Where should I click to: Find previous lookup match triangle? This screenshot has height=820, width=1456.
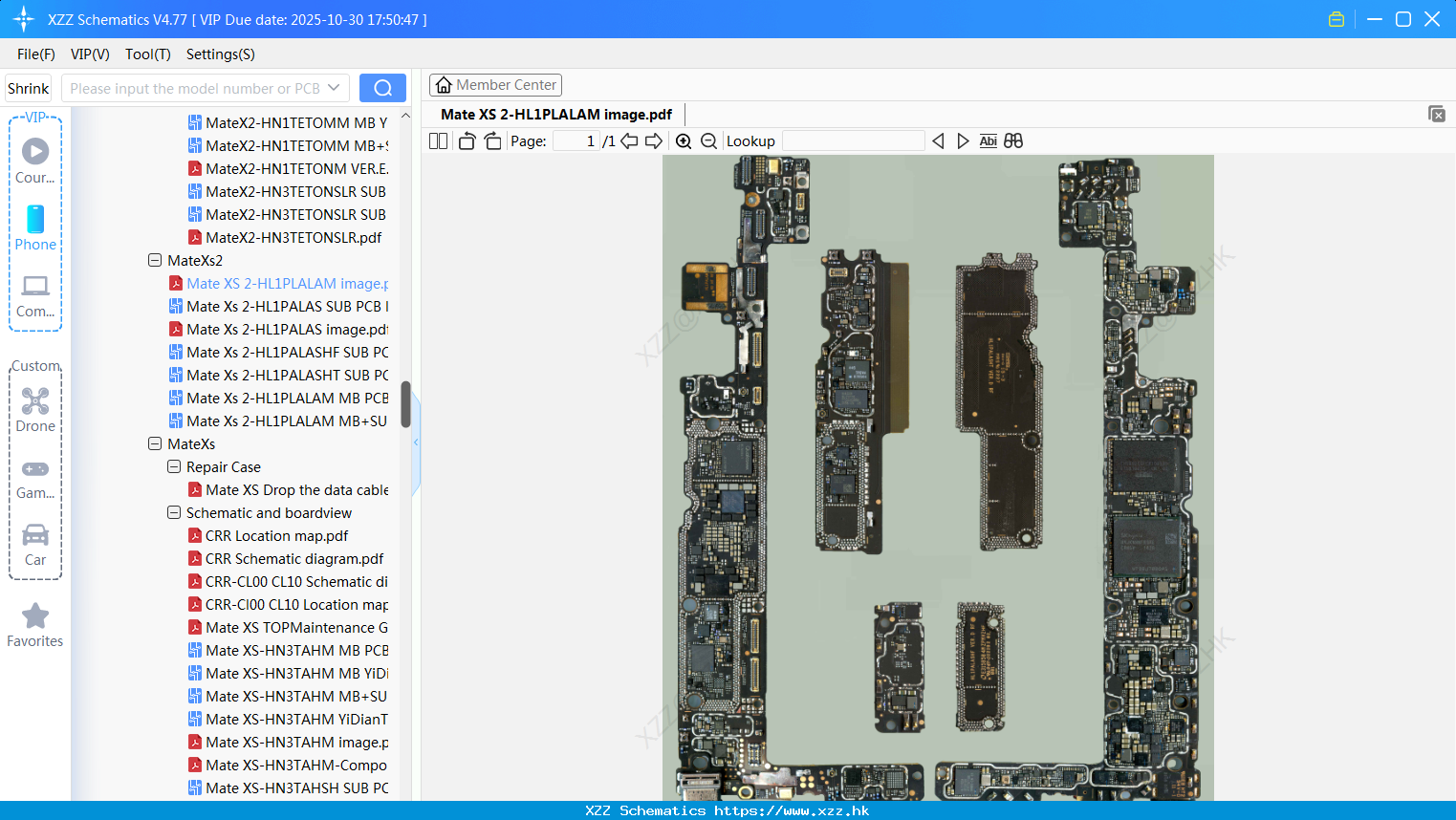click(938, 140)
